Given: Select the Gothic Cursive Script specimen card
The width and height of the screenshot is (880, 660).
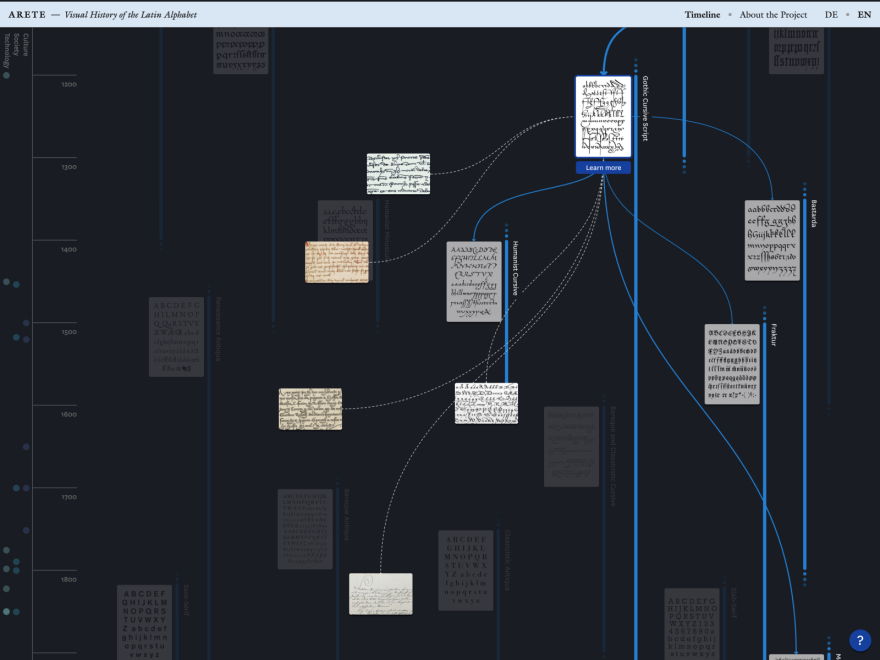Looking at the screenshot, I should [603, 117].
